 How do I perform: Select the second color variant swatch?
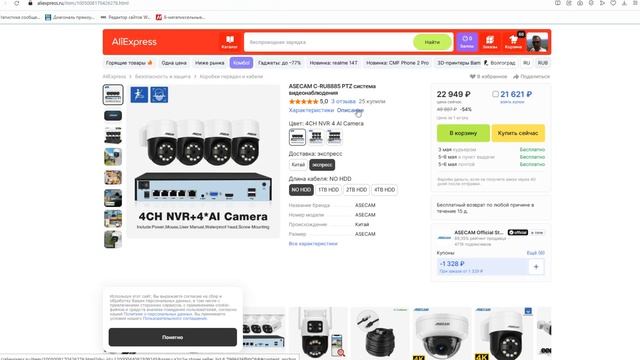point(316,137)
